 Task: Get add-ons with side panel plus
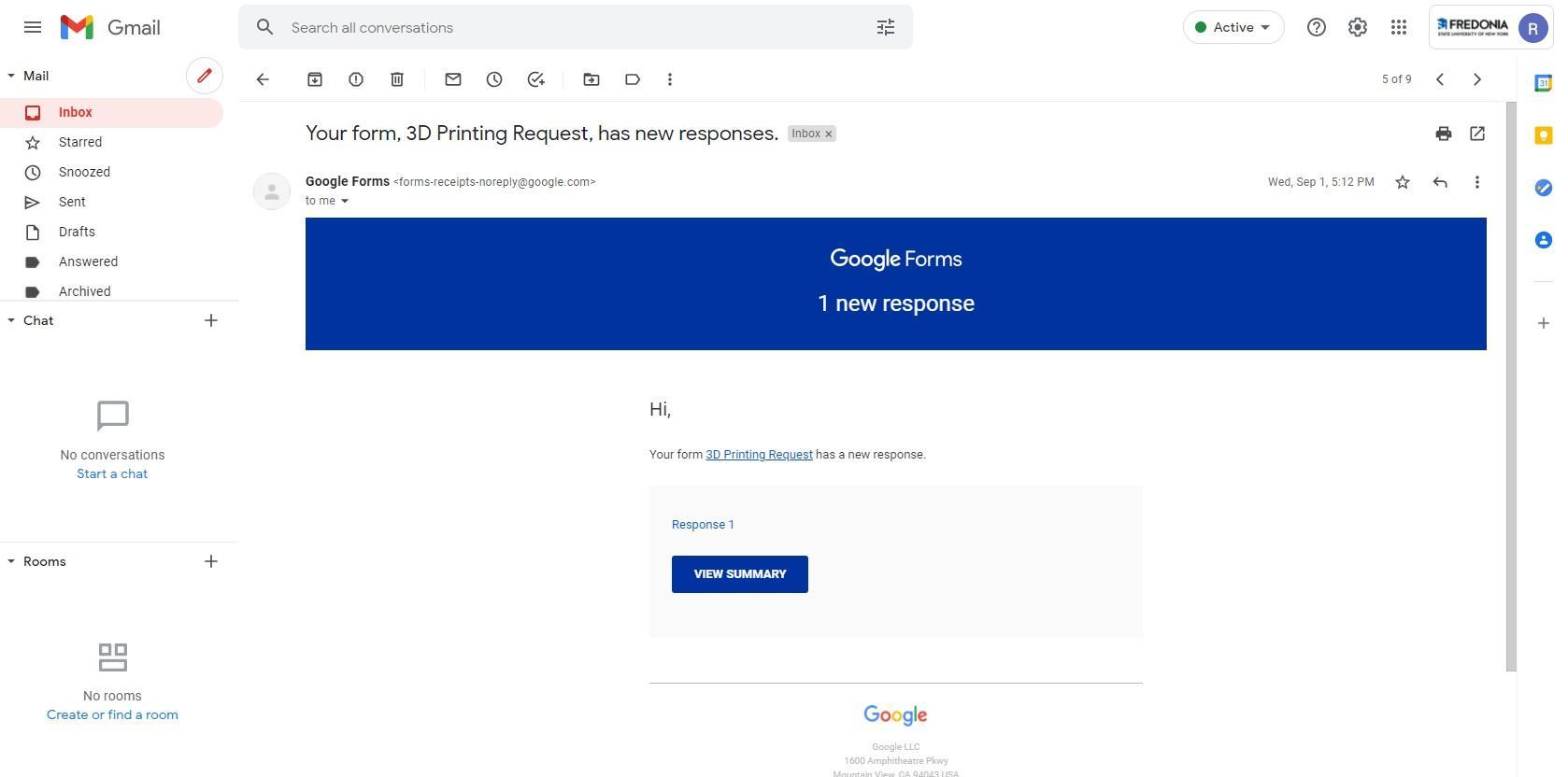click(x=1544, y=323)
